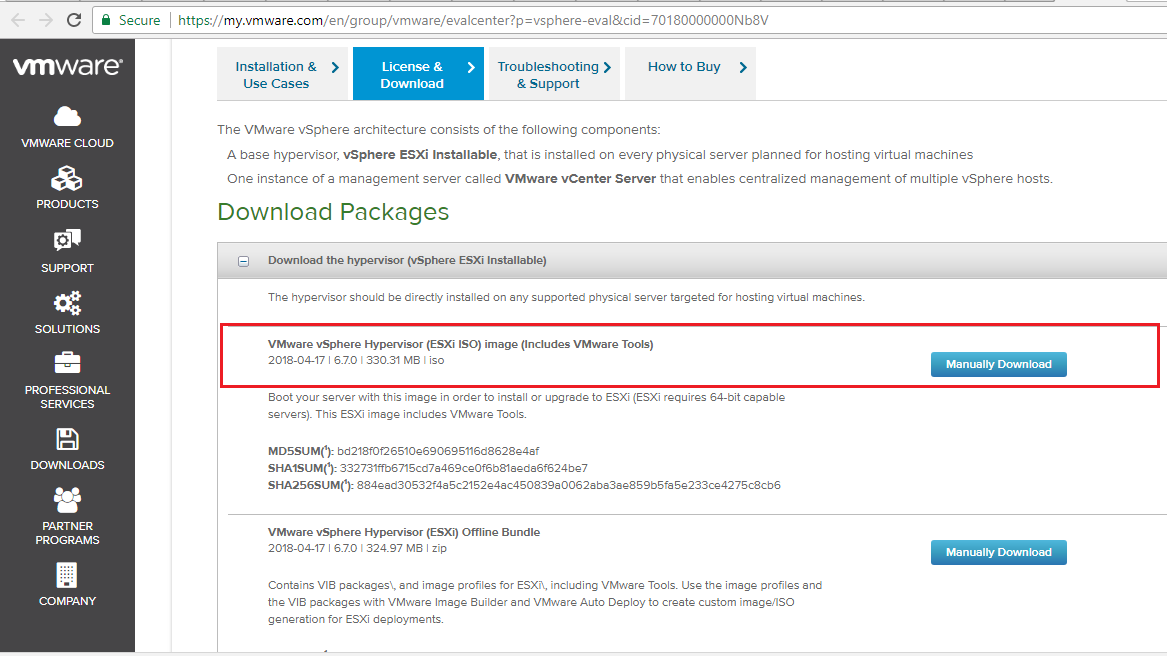Open Solutions via the gears icon

point(67,303)
